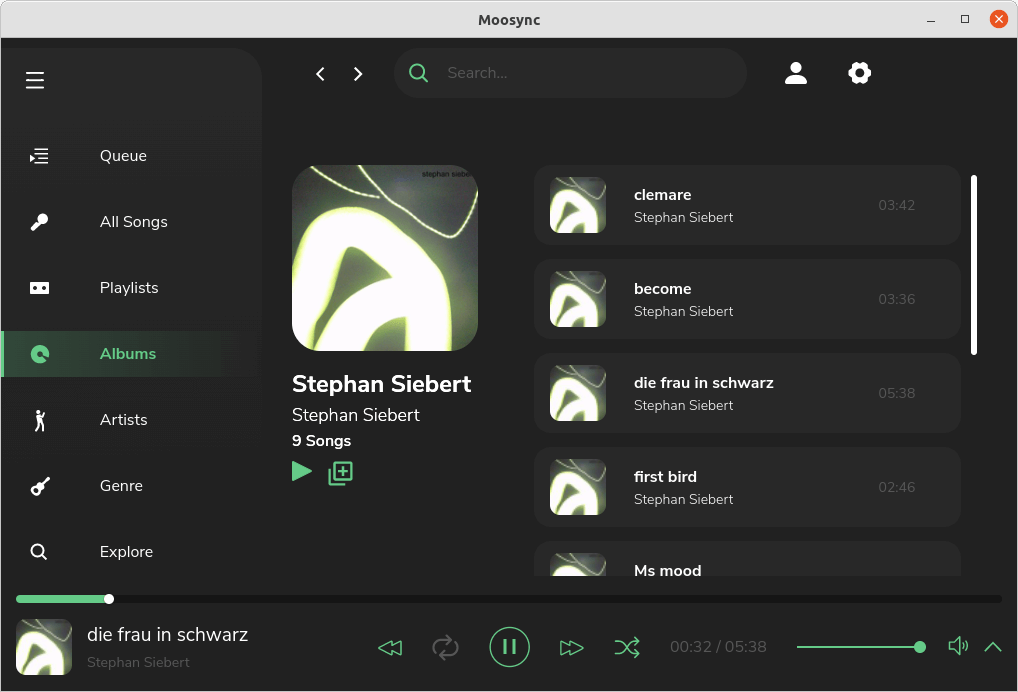Click the Stephan Siebert album heading
Image resolution: width=1018 pixels, height=692 pixels.
tap(382, 384)
